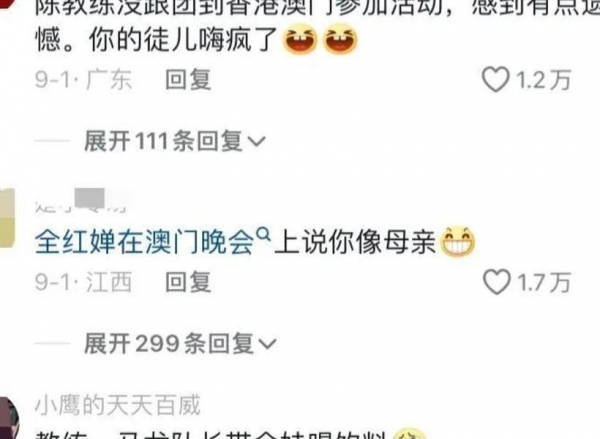Screen dimensions: 600x439
Task: Like the comment with 1.2万 likes
Action: point(496,79)
